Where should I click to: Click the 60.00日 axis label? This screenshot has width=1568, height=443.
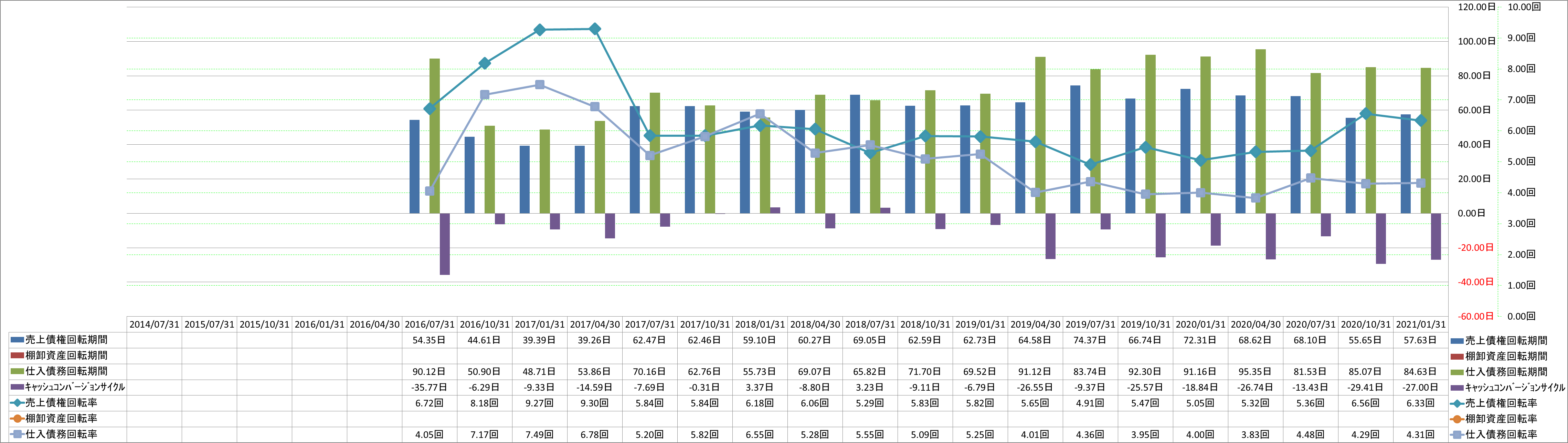[1474, 110]
